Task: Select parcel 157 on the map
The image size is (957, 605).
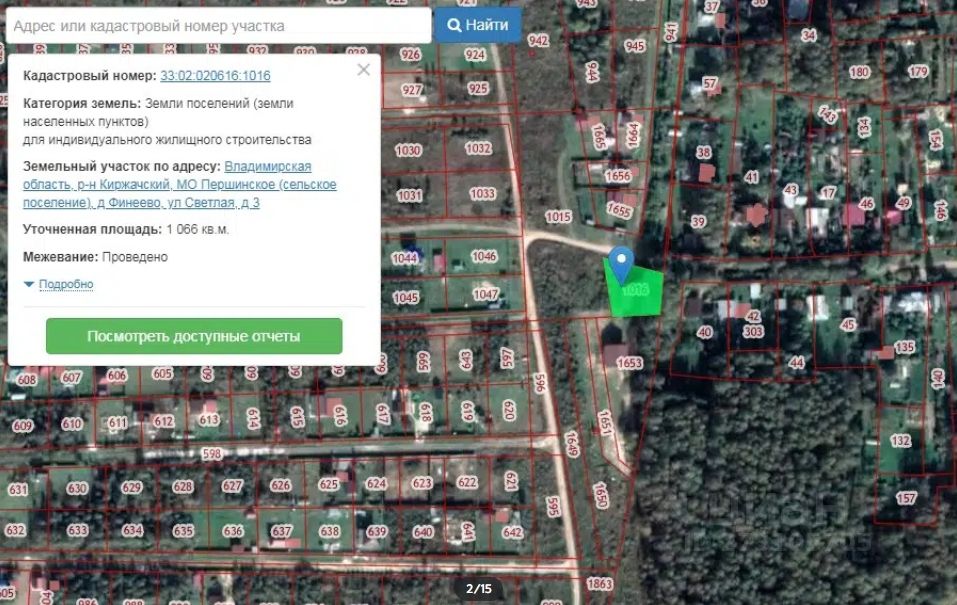Action: (906, 498)
